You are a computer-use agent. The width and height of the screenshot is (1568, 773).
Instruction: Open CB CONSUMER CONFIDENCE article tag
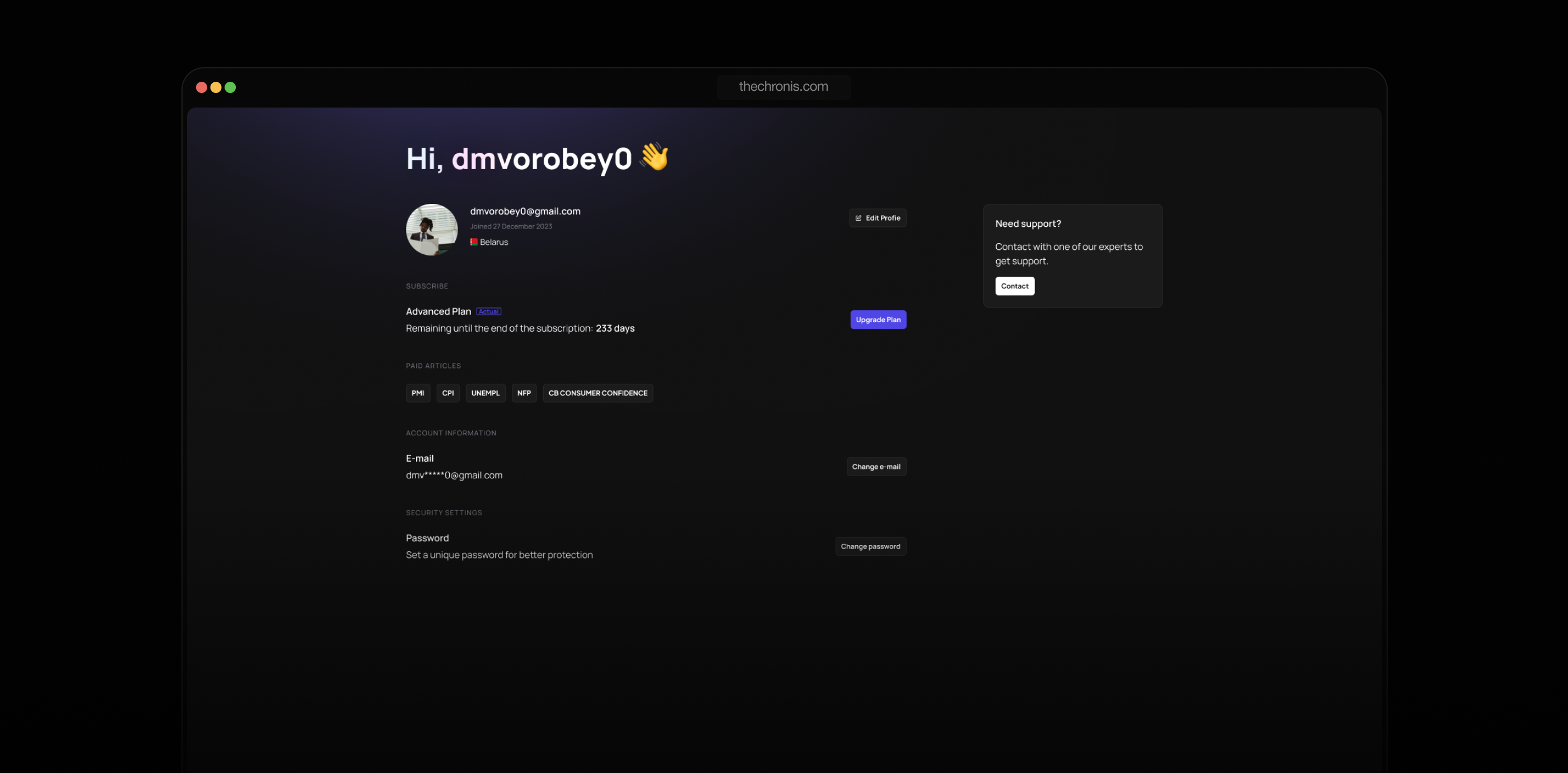click(x=598, y=393)
